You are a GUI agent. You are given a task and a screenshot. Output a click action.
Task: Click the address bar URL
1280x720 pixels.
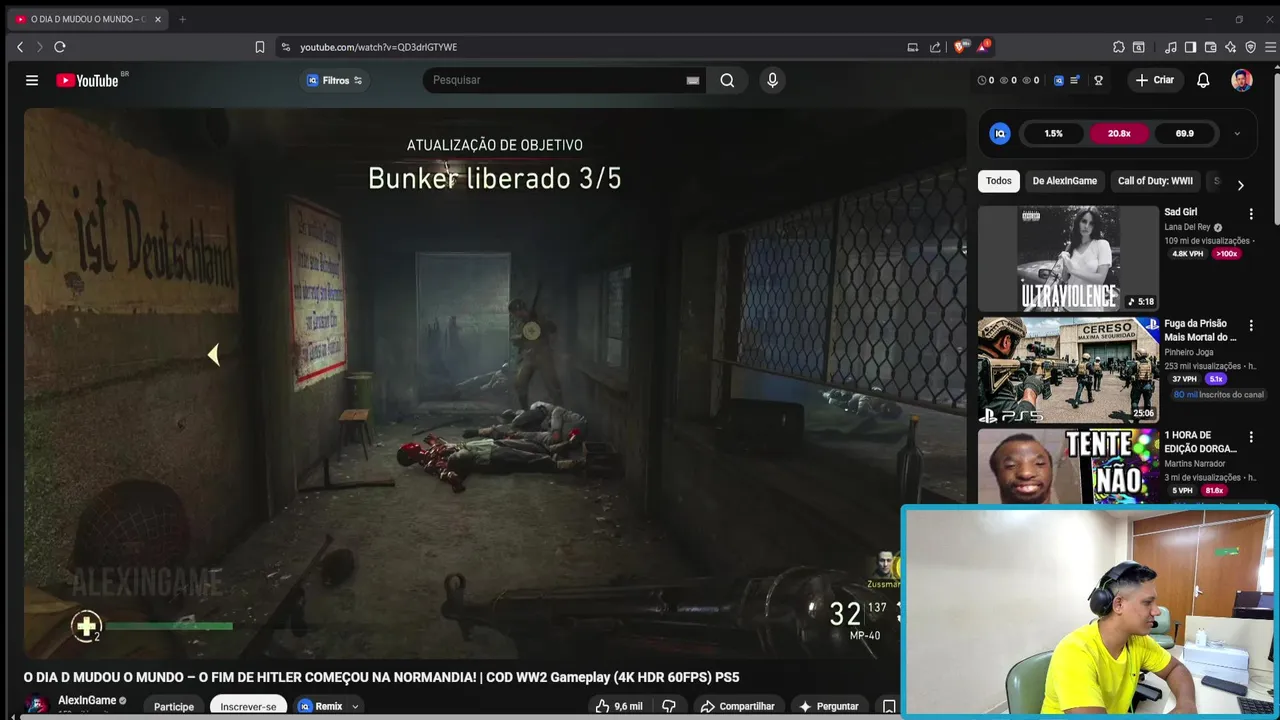tap(378, 47)
